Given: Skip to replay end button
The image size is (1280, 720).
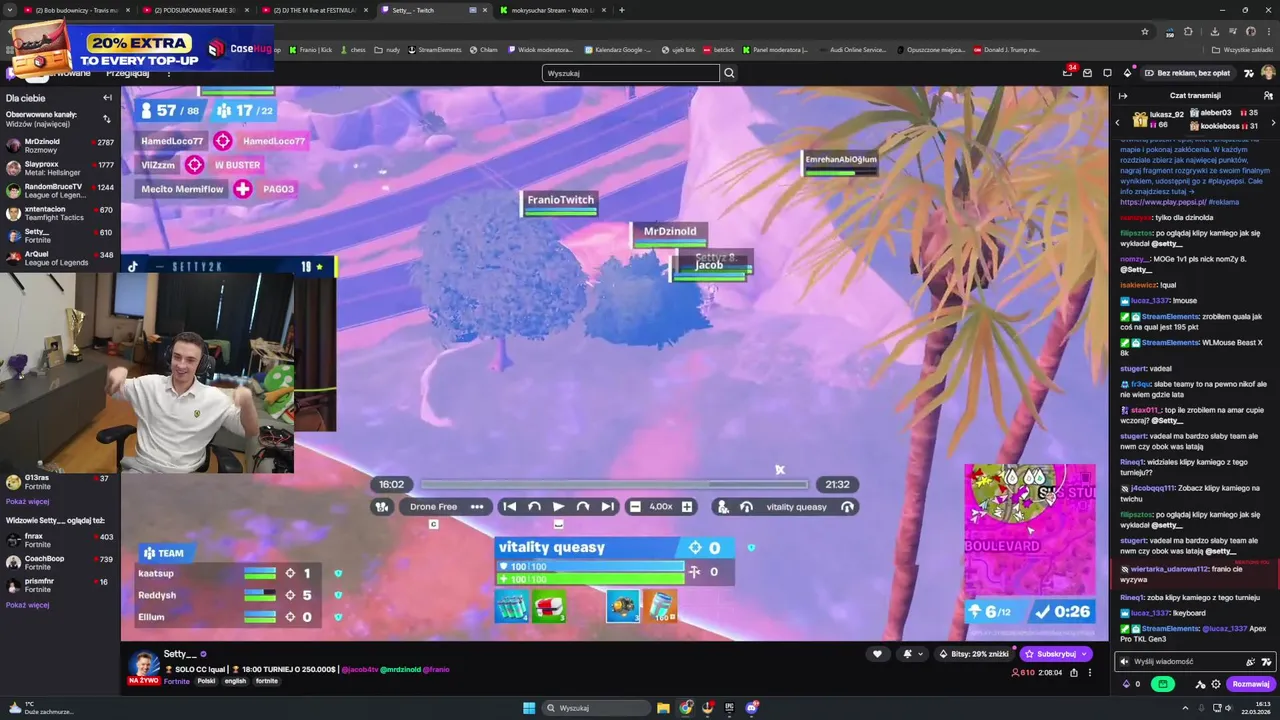Looking at the screenshot, I should coord(607,507).
